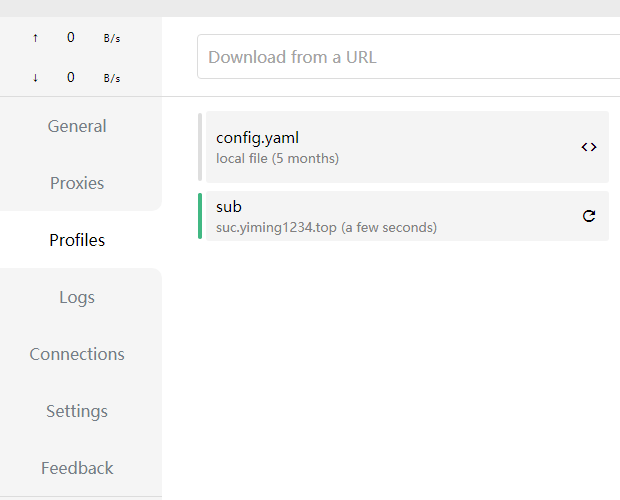Go to the Logs tab
This screenshot has height=500, width=620.
[x=77, y=297]
